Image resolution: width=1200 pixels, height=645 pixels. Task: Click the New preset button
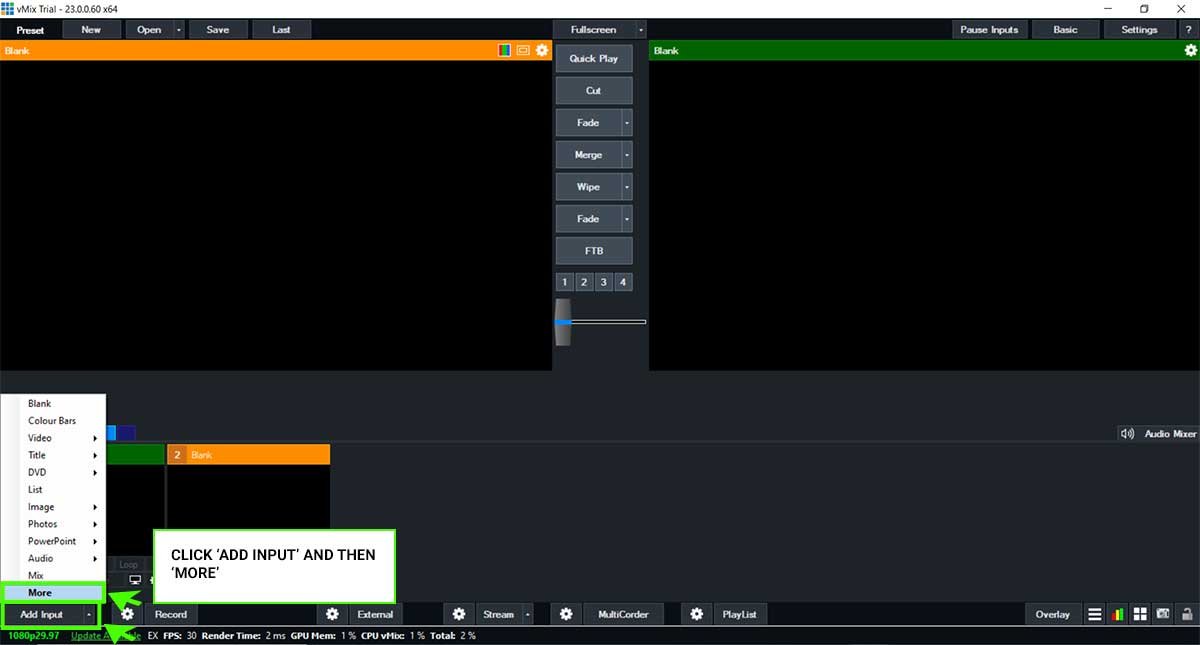[x=91, y=30]
